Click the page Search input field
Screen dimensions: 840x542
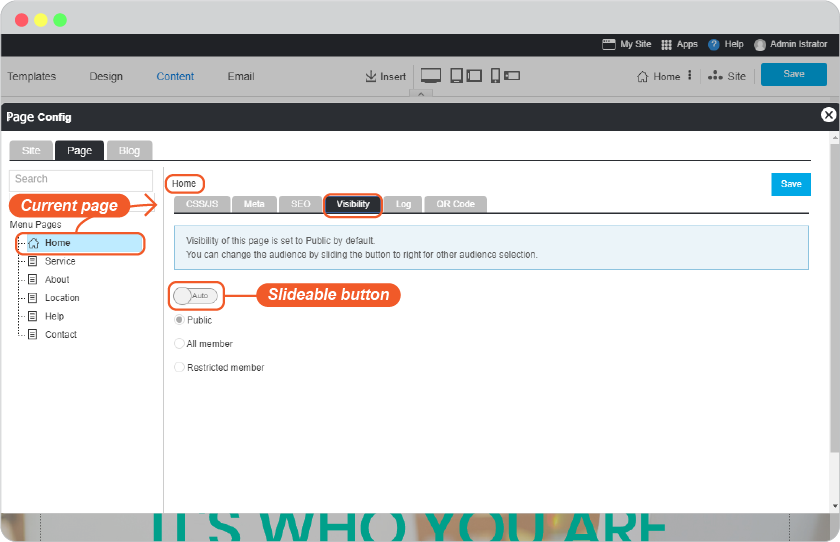[81, 180]
